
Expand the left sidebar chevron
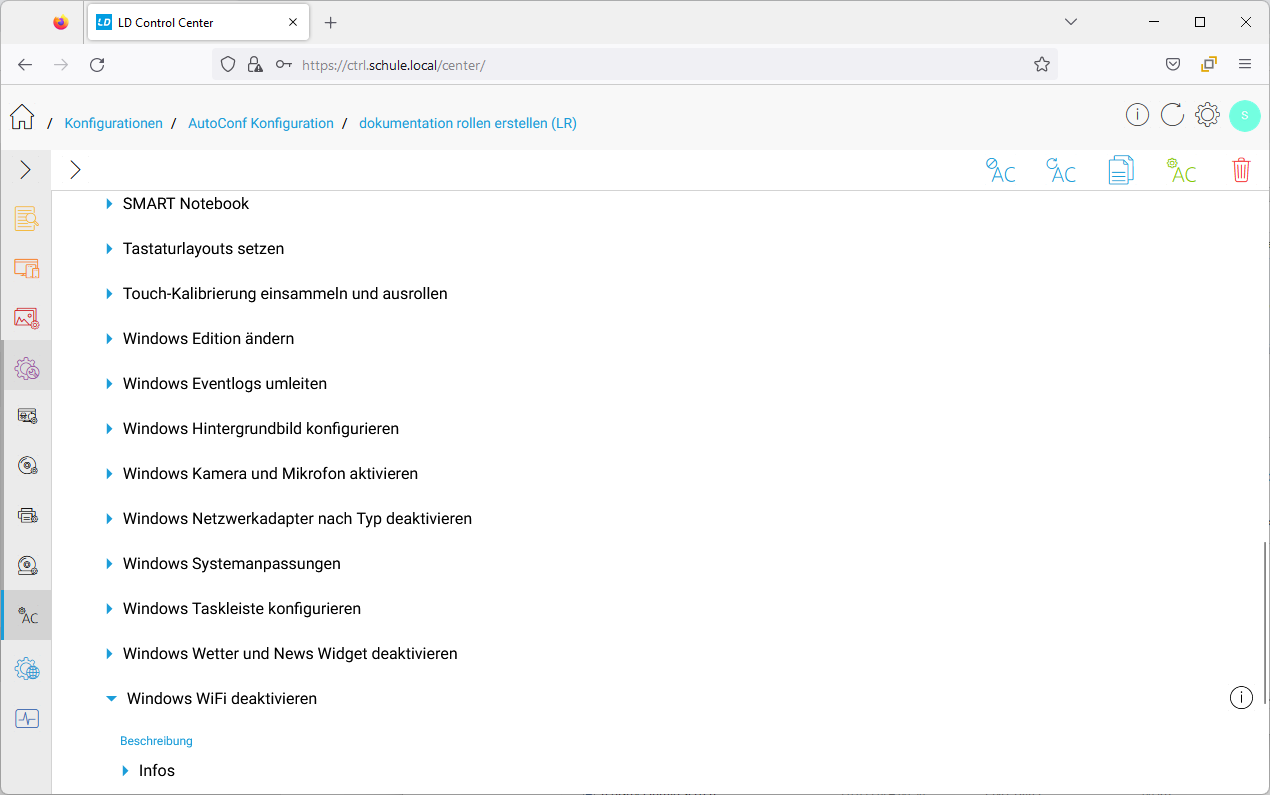click(26, 170)
